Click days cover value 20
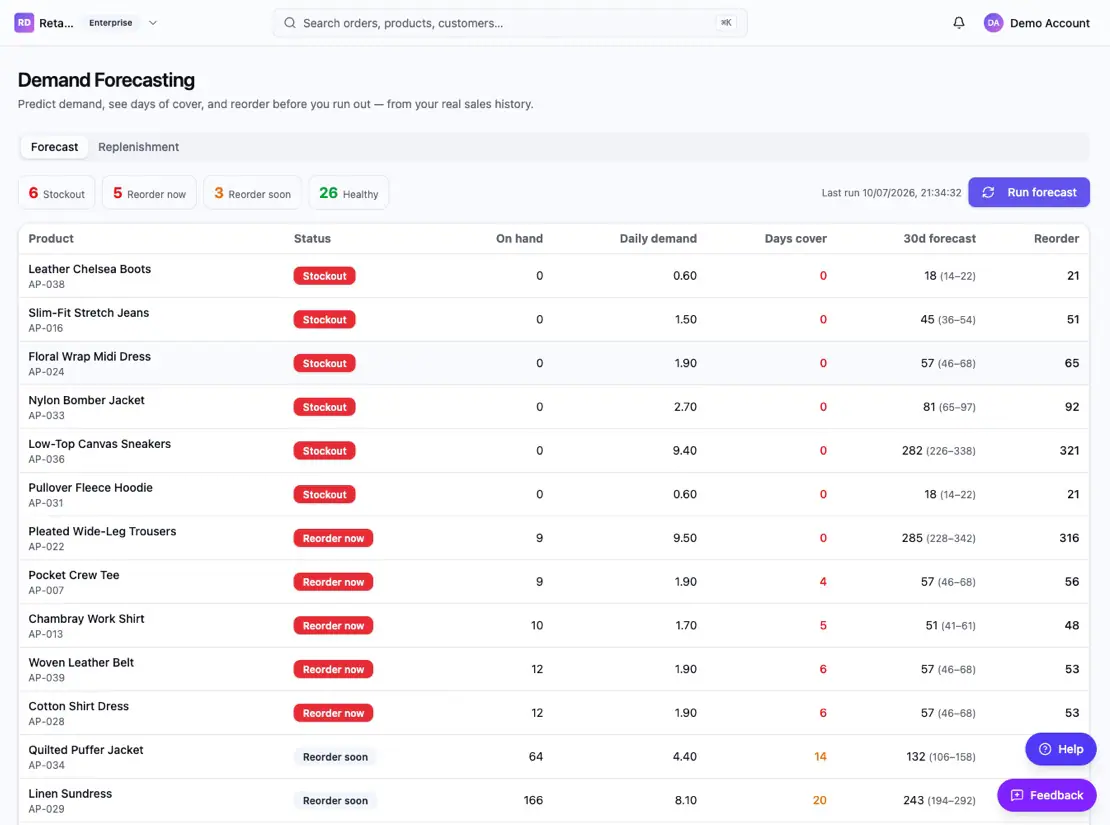The height and width of the screenshot is (825, 1110). [x=819, y=801]
